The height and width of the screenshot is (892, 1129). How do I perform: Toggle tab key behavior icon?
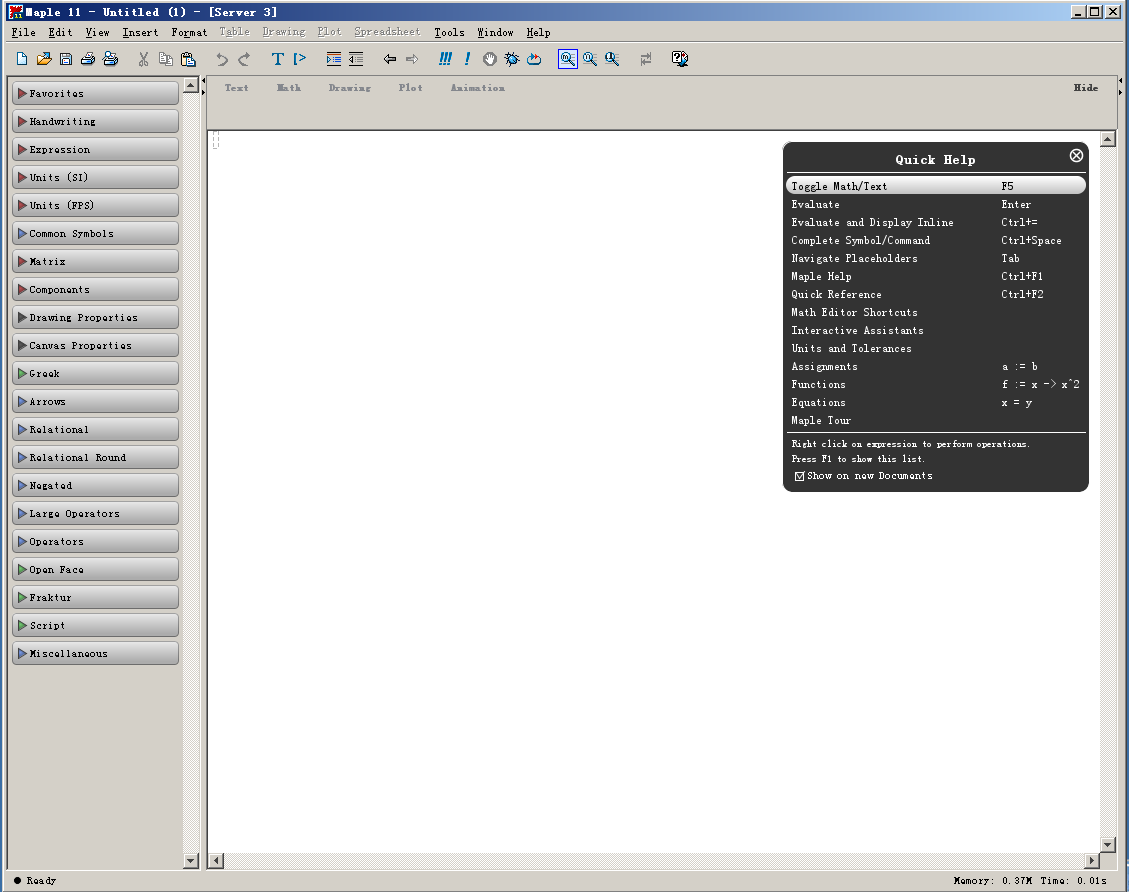coord(646,59)
